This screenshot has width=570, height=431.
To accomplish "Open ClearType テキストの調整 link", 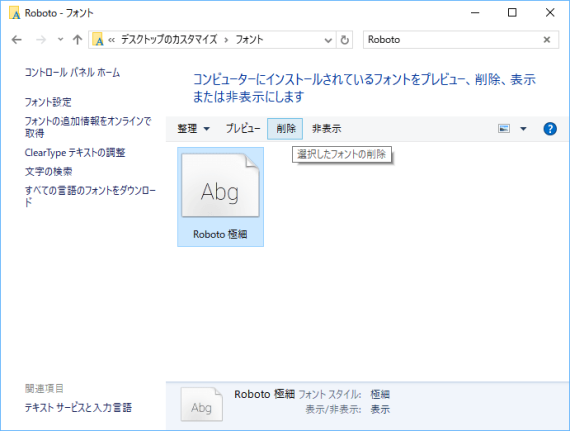I will coord(75,153).
